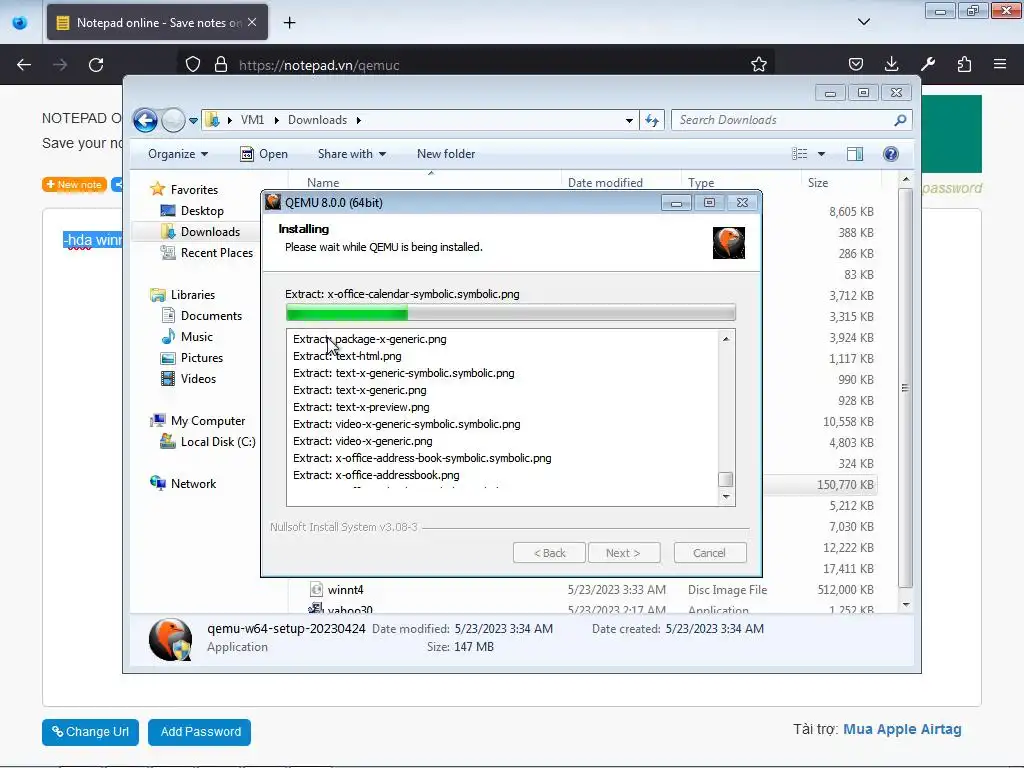Image resolution: width=1024 pixels, height=768 pixels.
Task: Click the Explorer refresh address button
Action: 652,120
